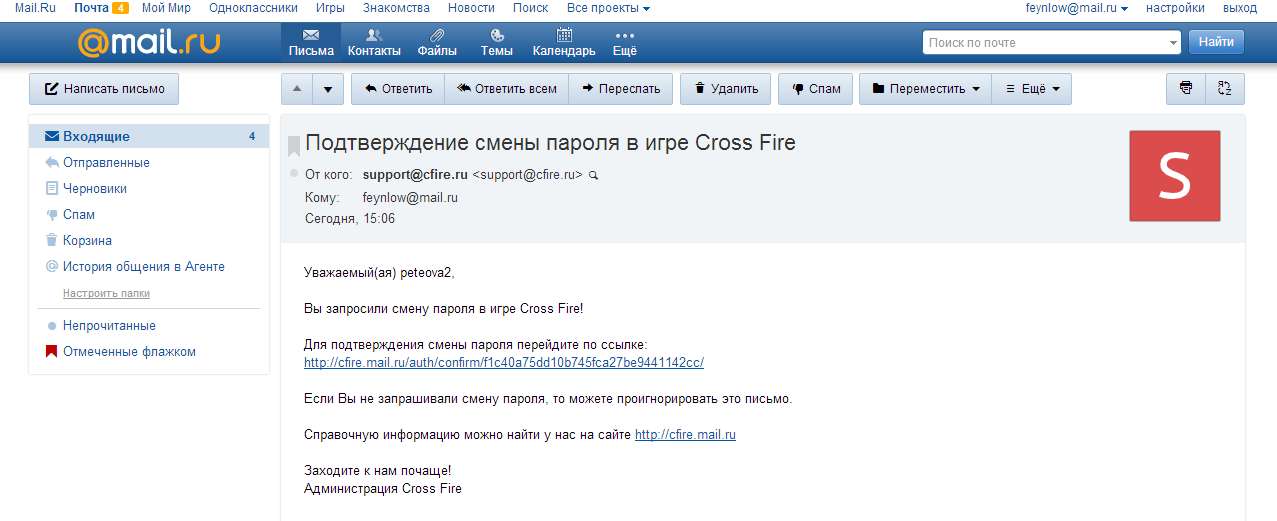Click the @mail.ru logo
The width and height of the screenshot is (1277, 521).
(149, 42)
